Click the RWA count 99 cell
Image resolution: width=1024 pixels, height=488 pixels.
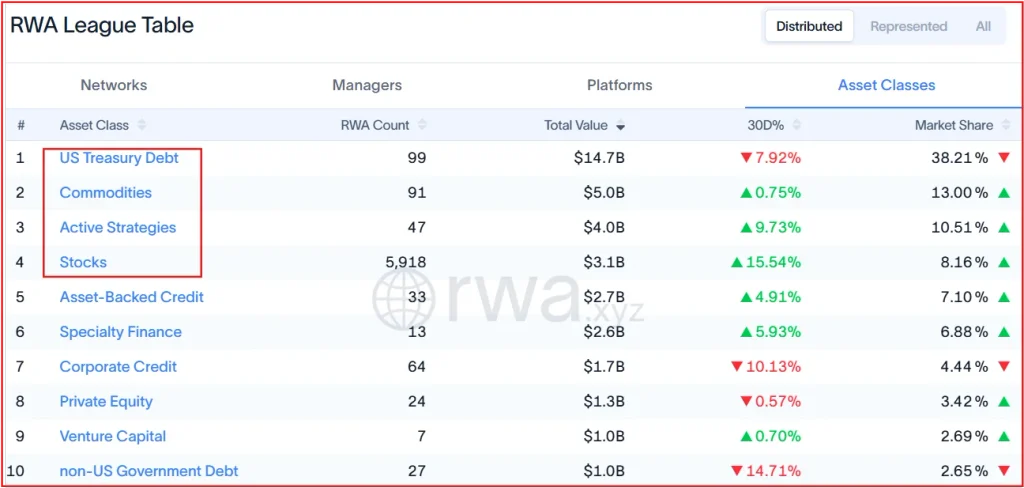(417, 157)
